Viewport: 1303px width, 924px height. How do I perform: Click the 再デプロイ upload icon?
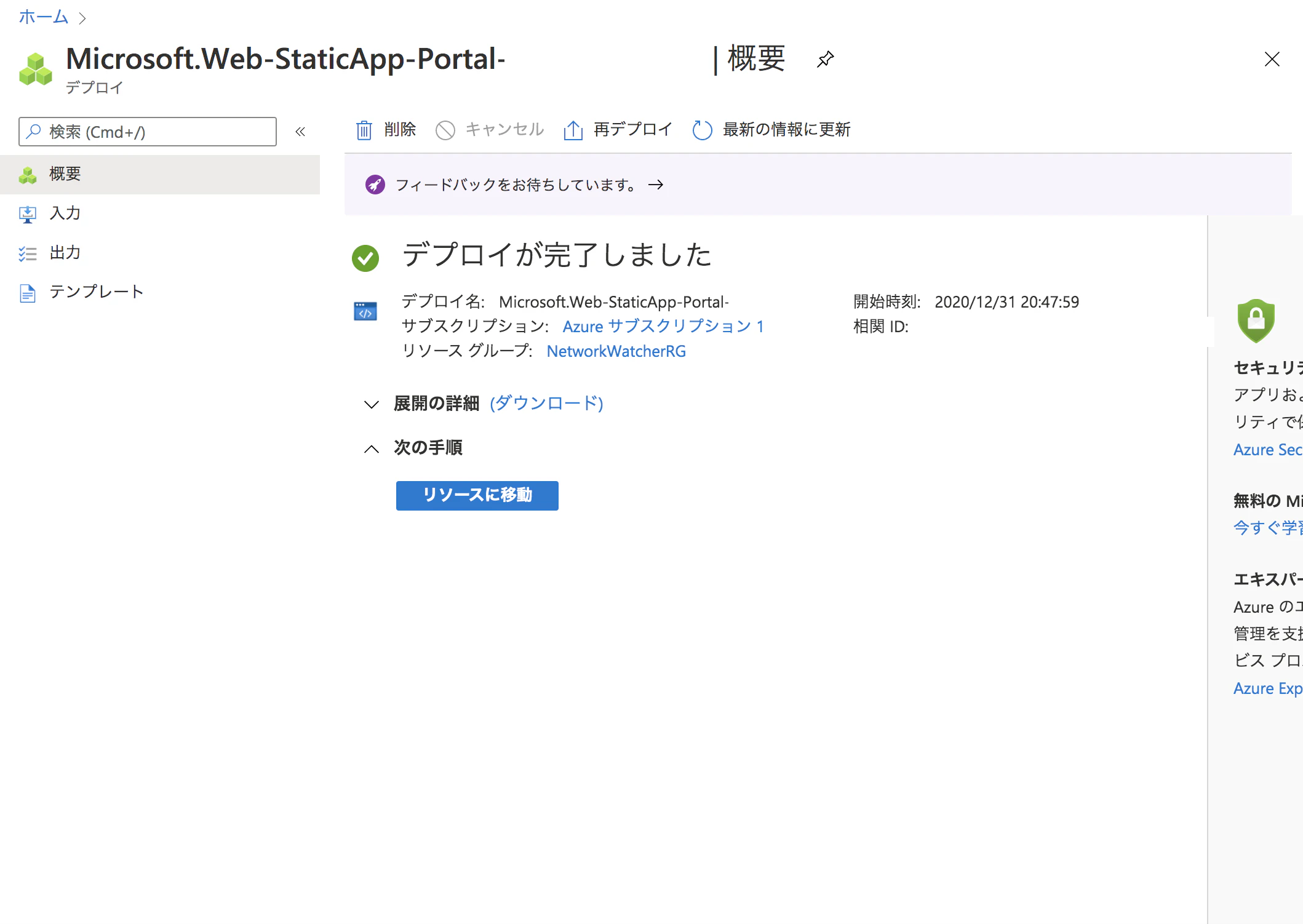pyautogui.click(x=573, y=130)
